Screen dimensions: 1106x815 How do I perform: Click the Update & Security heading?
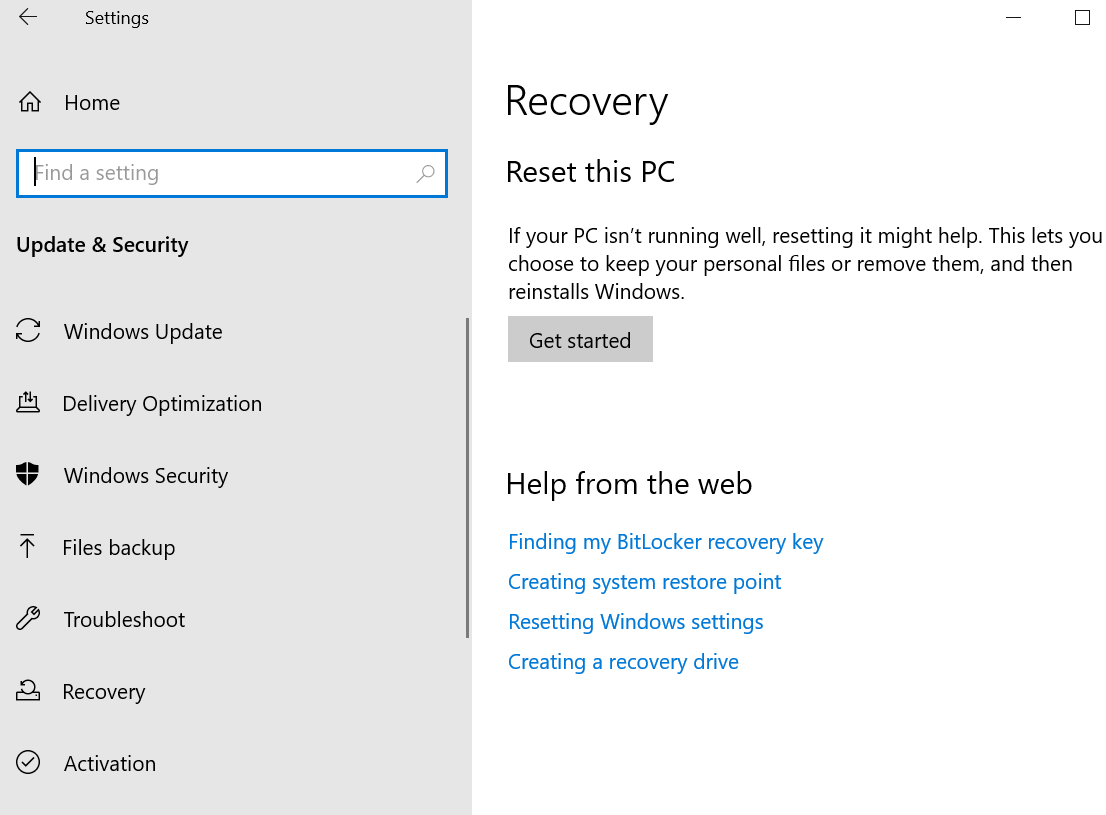point(102,245)
